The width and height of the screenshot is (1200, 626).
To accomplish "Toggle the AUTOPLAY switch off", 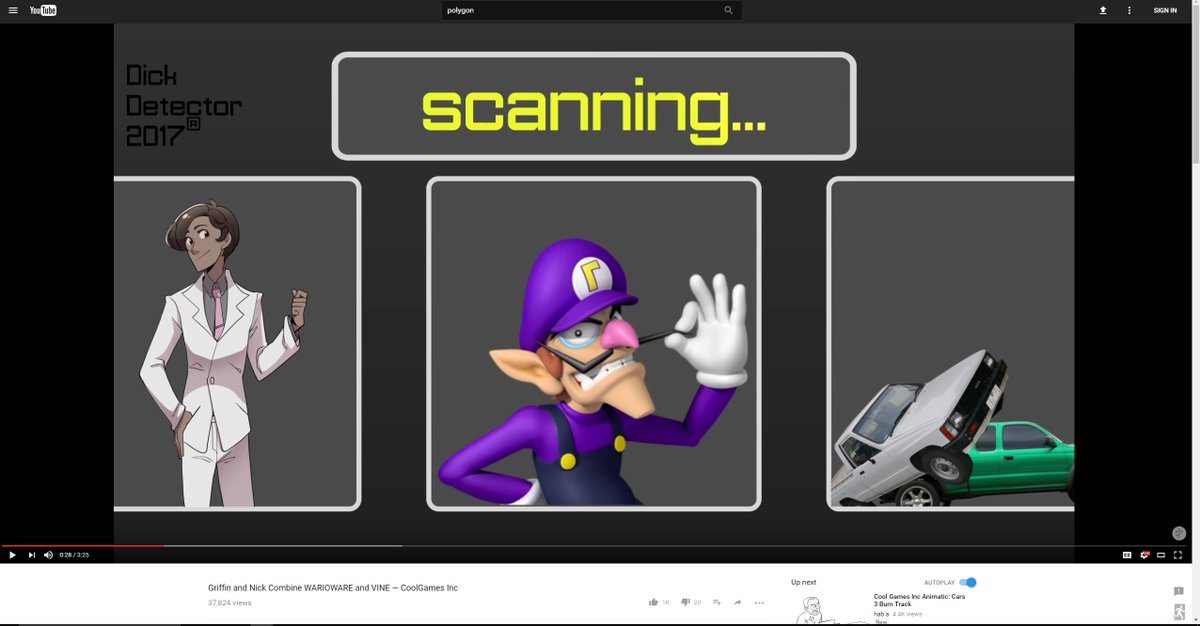I will coord(968,582).
